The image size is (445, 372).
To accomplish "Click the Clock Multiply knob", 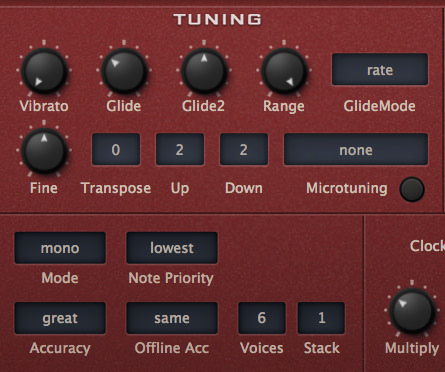I will click(x=412, y=310).
